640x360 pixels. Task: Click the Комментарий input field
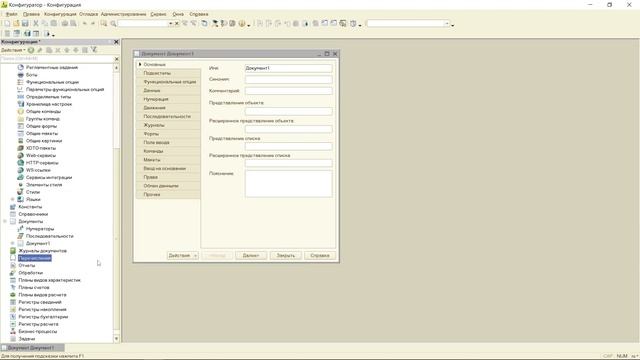tap(289, 91)
